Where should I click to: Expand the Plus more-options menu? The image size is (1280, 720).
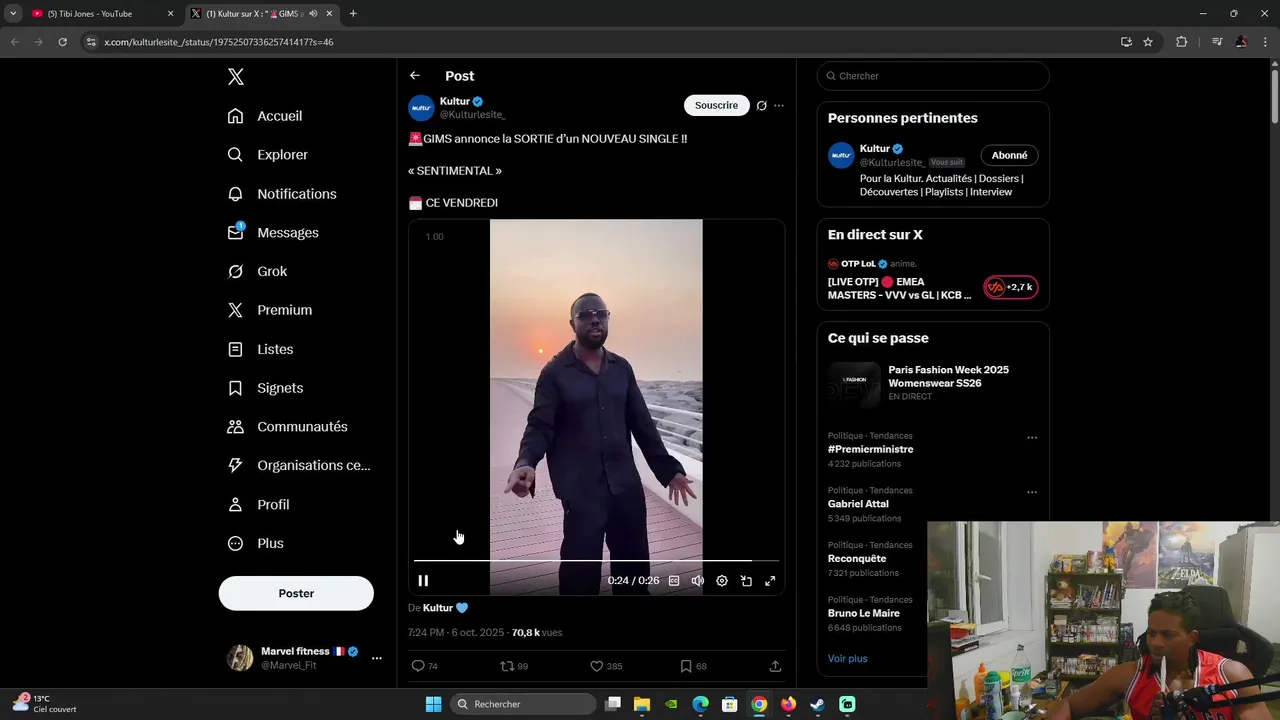click(x=256, y=543)
